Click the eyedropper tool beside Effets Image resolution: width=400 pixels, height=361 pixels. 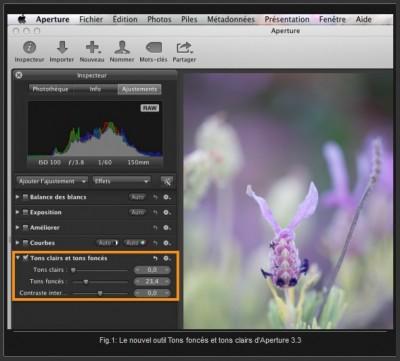[x=167, y=181]
